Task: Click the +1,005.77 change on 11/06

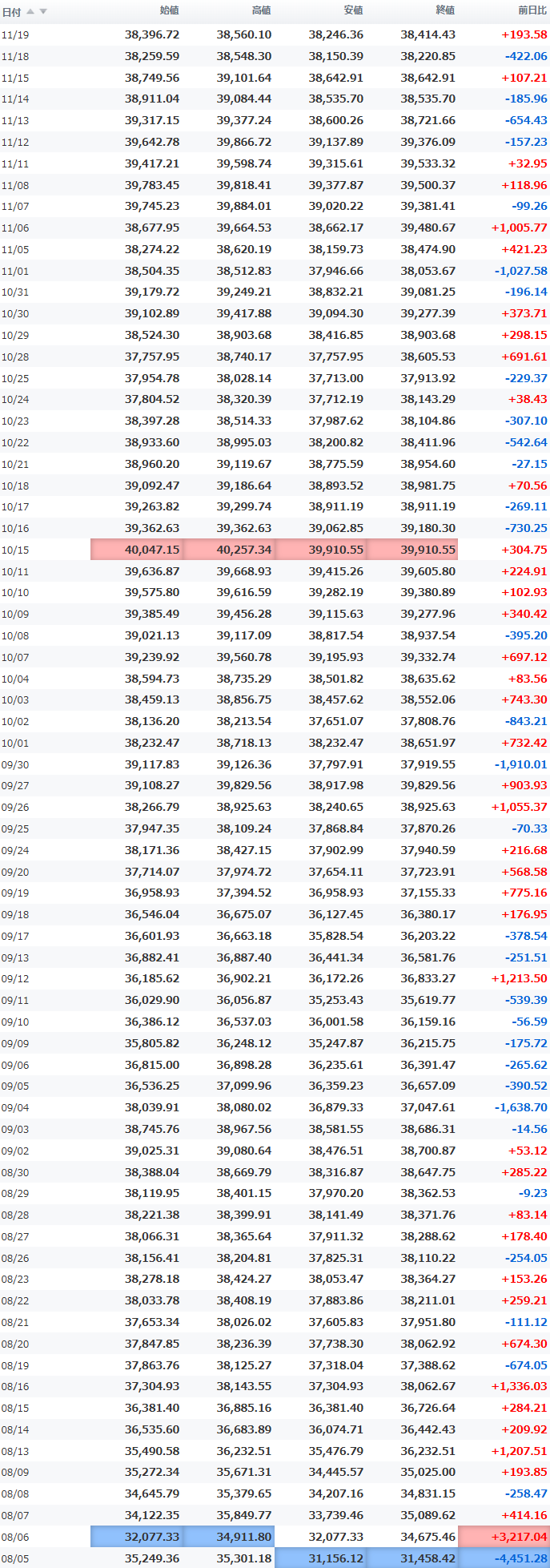Action: (x=520, y=228)
